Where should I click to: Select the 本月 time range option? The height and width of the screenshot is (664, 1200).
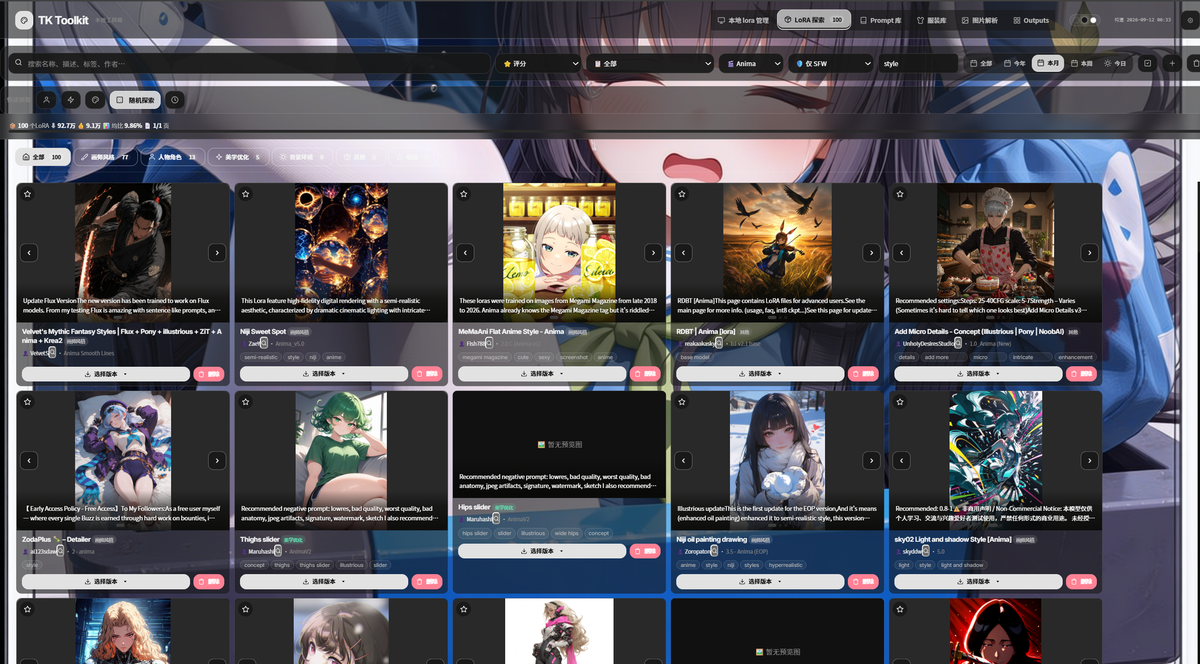pos(1047,63)
